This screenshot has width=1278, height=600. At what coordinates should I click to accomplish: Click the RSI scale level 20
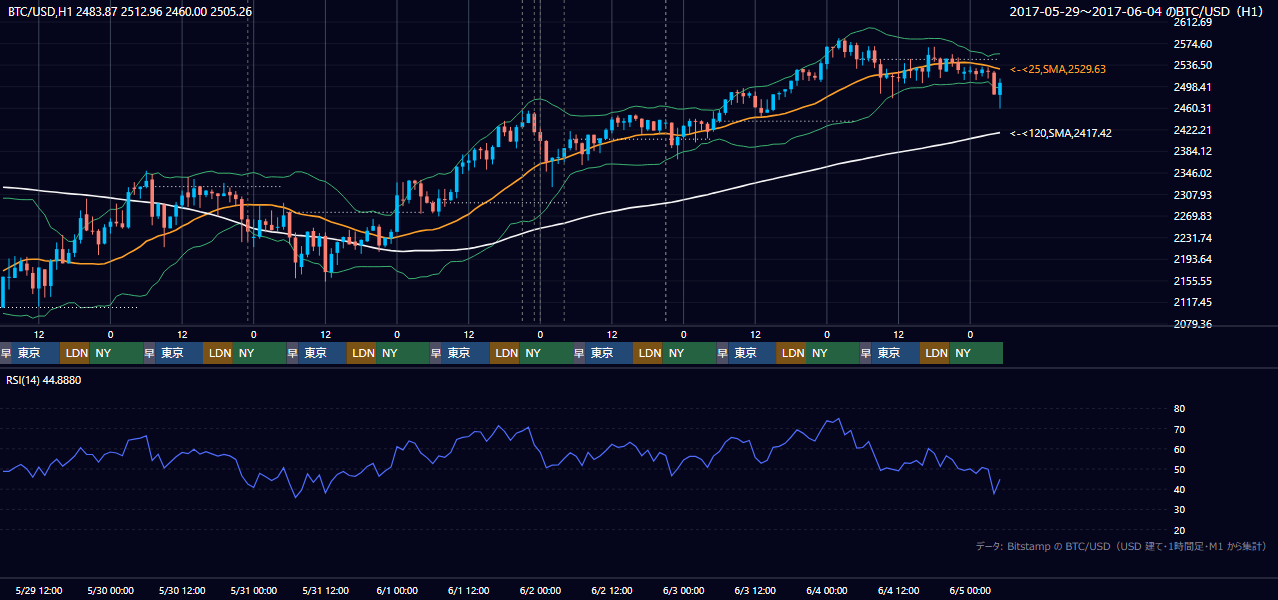[x=1179, y=530]
